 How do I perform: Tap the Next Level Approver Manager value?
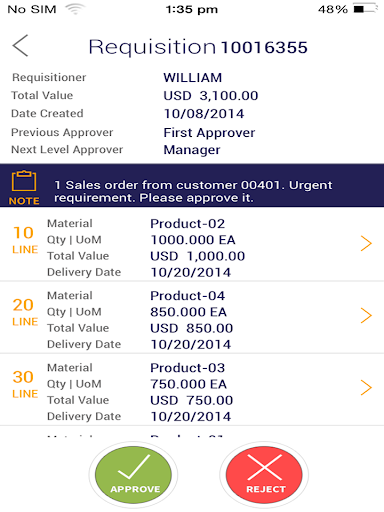(x=192, y=150)
